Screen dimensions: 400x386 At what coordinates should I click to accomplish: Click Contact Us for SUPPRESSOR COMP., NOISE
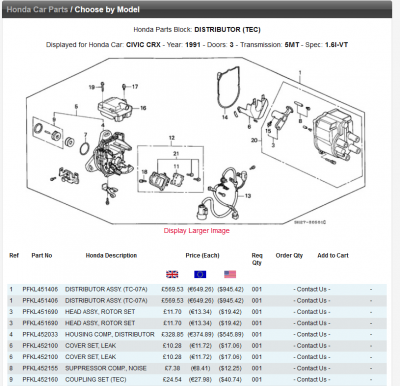point(312,368)
